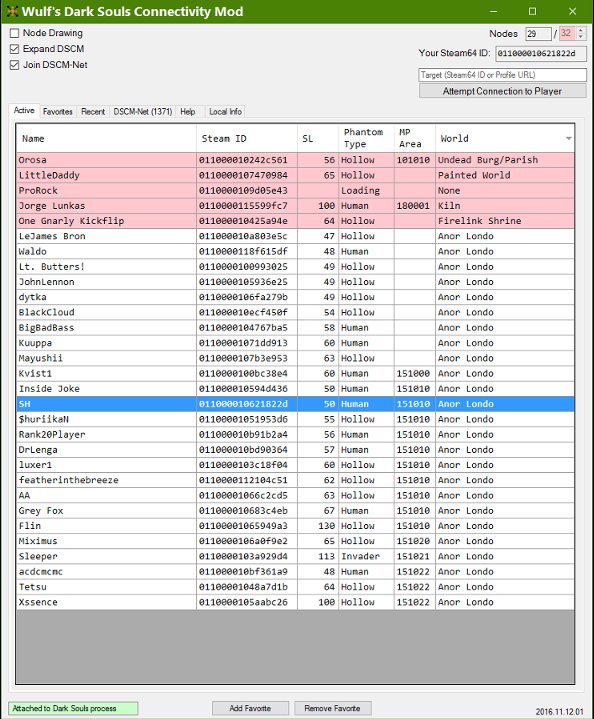Image resolution: width=594 pixels, height=719 pixels.
Task: Click the Remove Favorite button
Action: coord(332,708)
